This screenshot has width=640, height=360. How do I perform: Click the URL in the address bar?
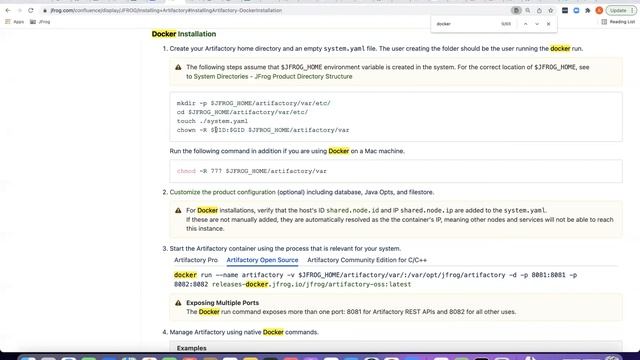(166, 10)
